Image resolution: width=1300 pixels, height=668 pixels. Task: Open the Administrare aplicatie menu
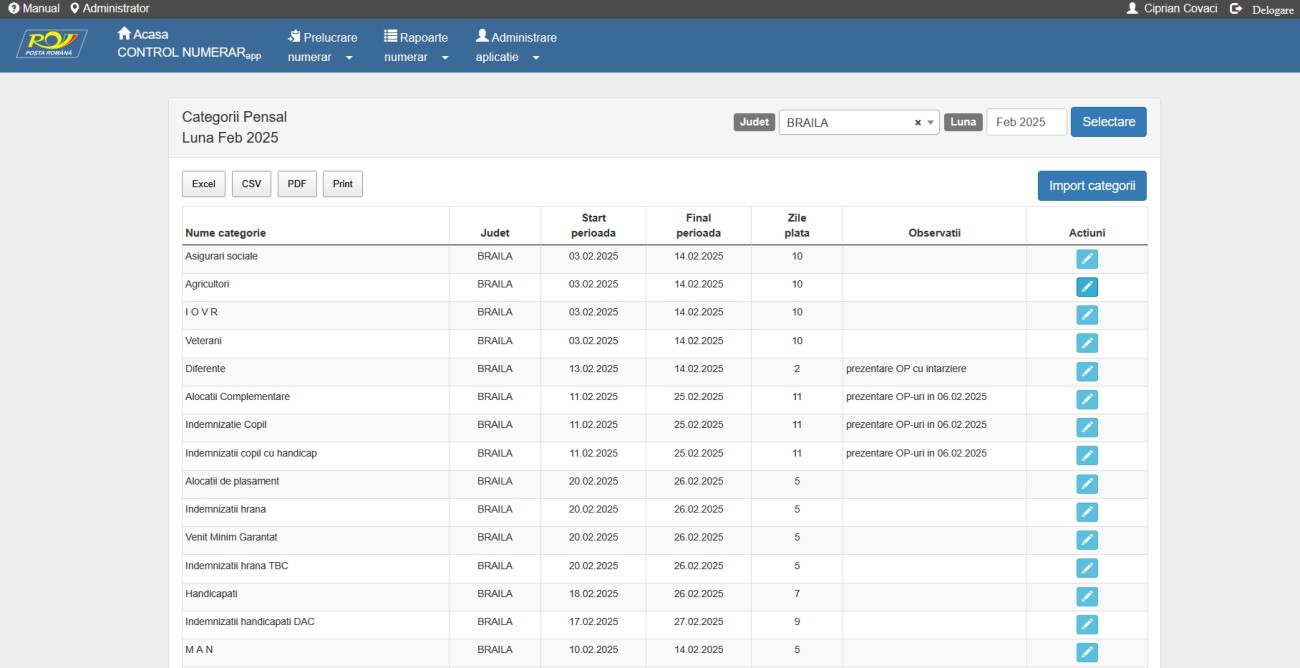coord(515,47)
